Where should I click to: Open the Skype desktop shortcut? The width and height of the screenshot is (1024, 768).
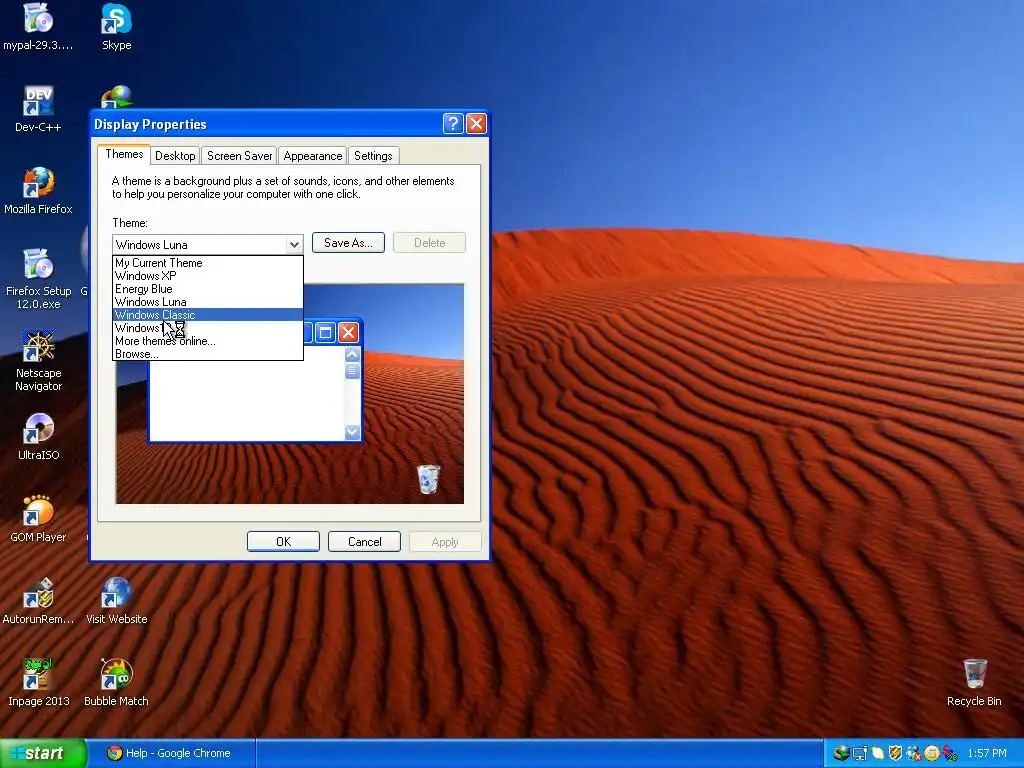[116, 26]
